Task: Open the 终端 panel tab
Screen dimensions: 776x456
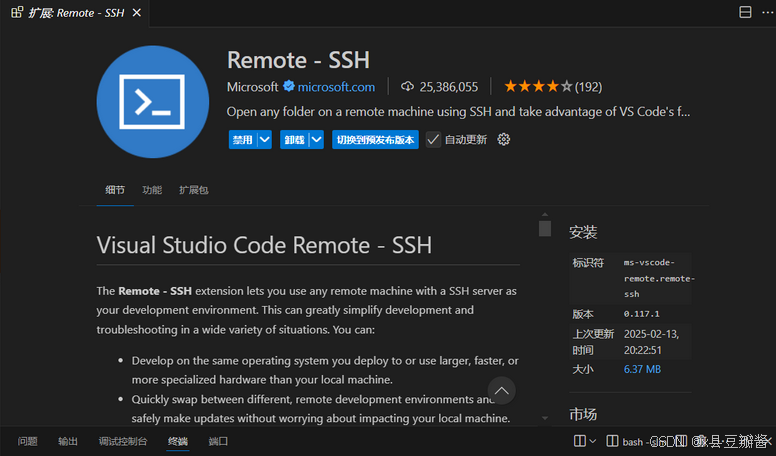Action: [x=178, y=441]
